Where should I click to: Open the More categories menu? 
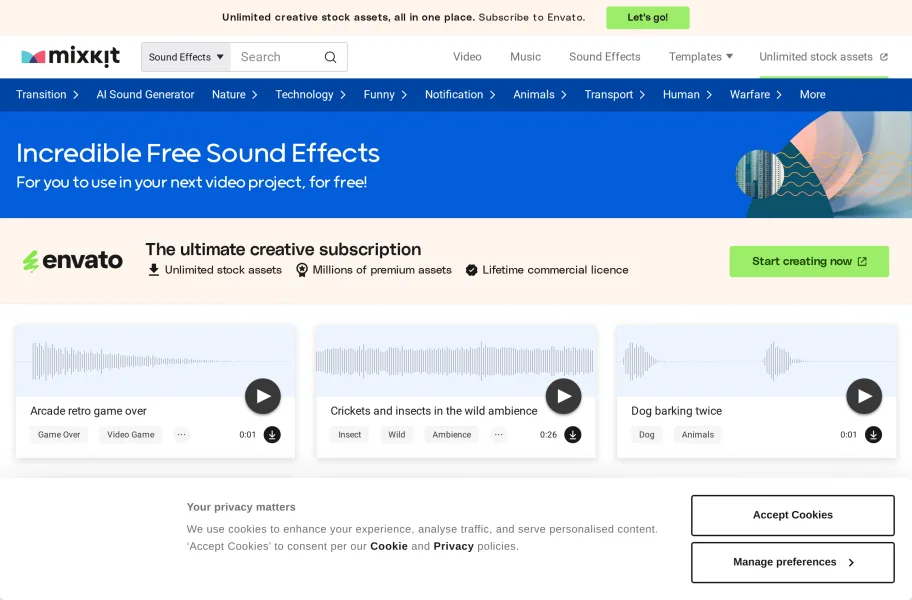[813, 94]
